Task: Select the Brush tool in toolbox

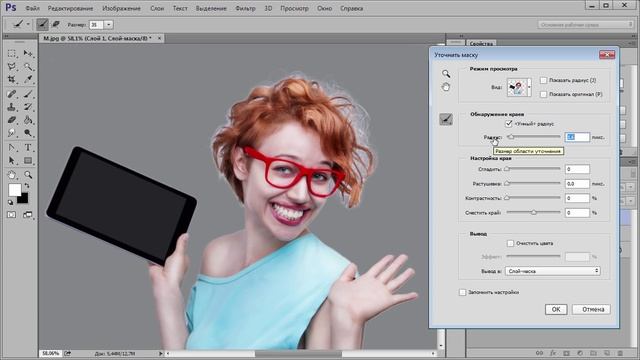Action: coord(28,94)
